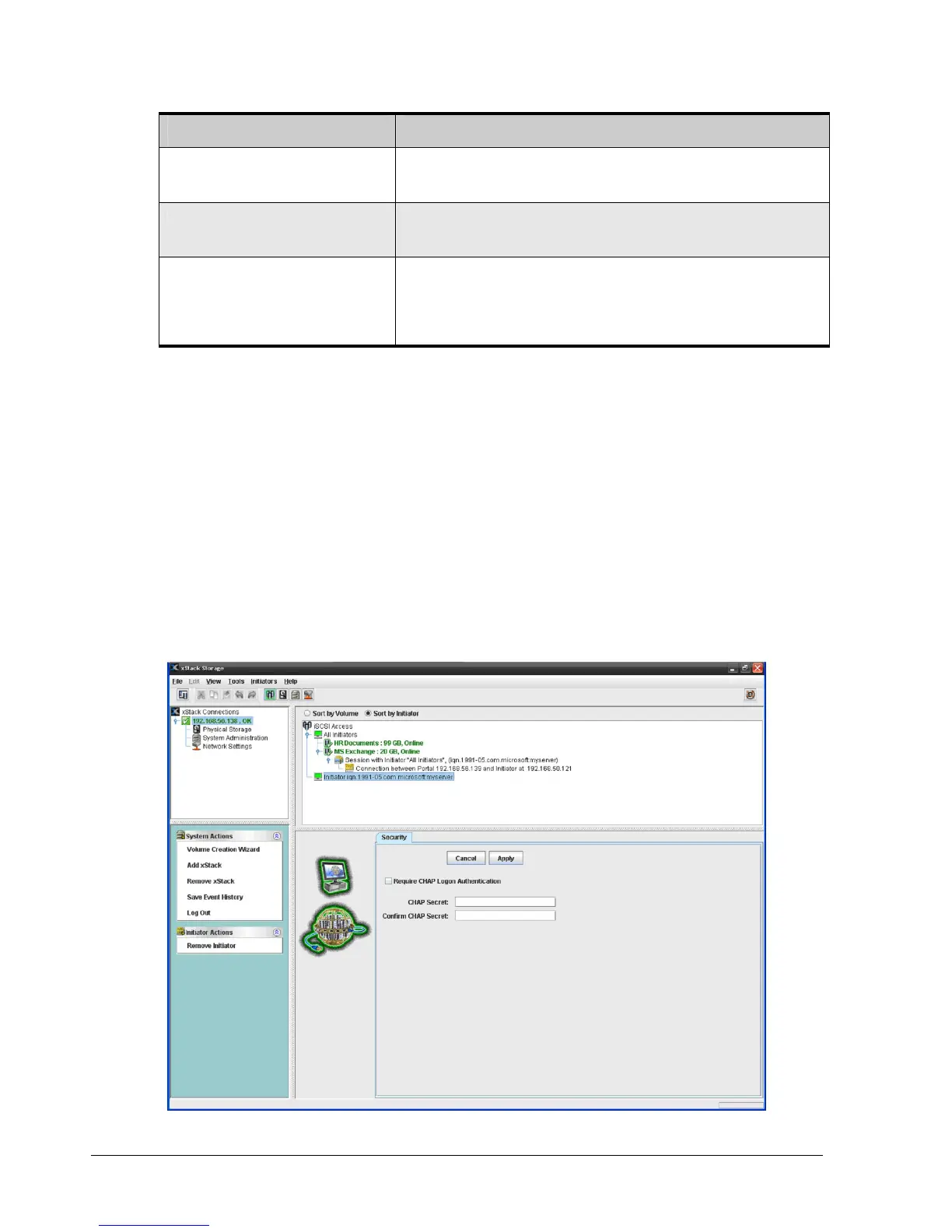Image resolution: width=952 pixels, height=1232 pixels.
Task: Collapse the Session with Initiator tree node
Action: [x=328, y=760]
